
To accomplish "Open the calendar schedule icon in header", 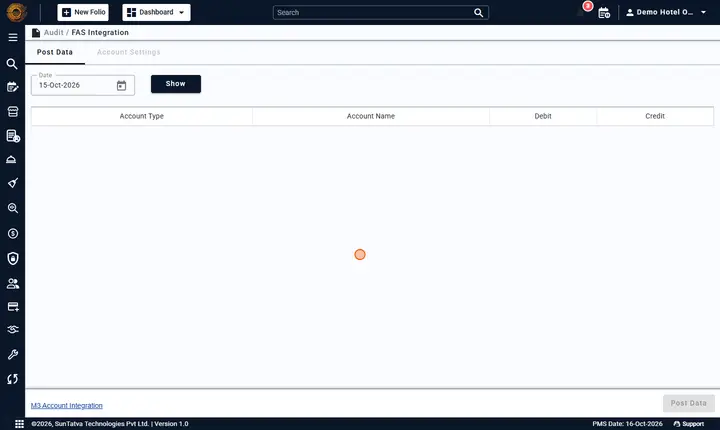I will [x=604, y=13].
